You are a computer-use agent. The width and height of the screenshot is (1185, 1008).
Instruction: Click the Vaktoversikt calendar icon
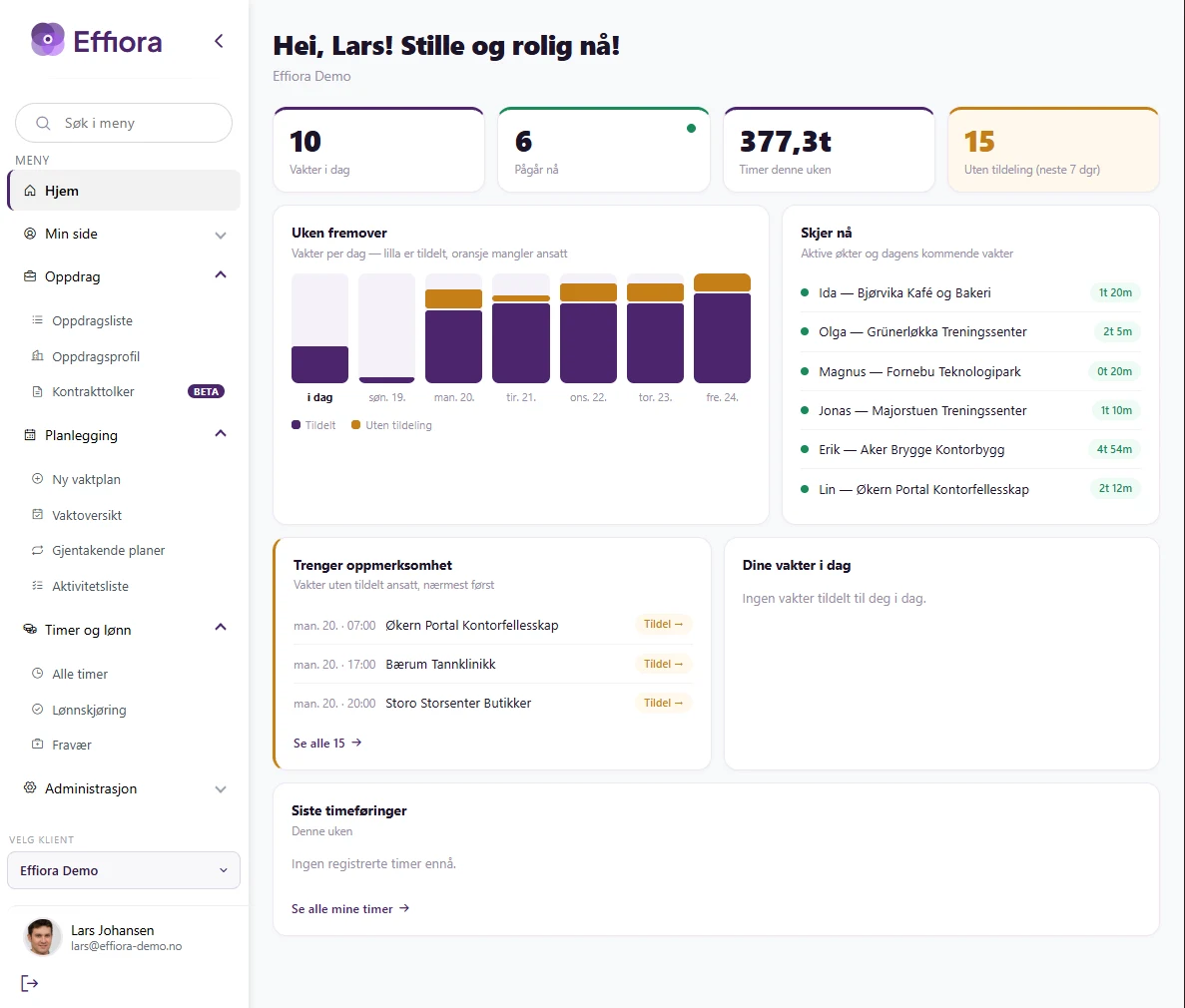pos(37,515)
